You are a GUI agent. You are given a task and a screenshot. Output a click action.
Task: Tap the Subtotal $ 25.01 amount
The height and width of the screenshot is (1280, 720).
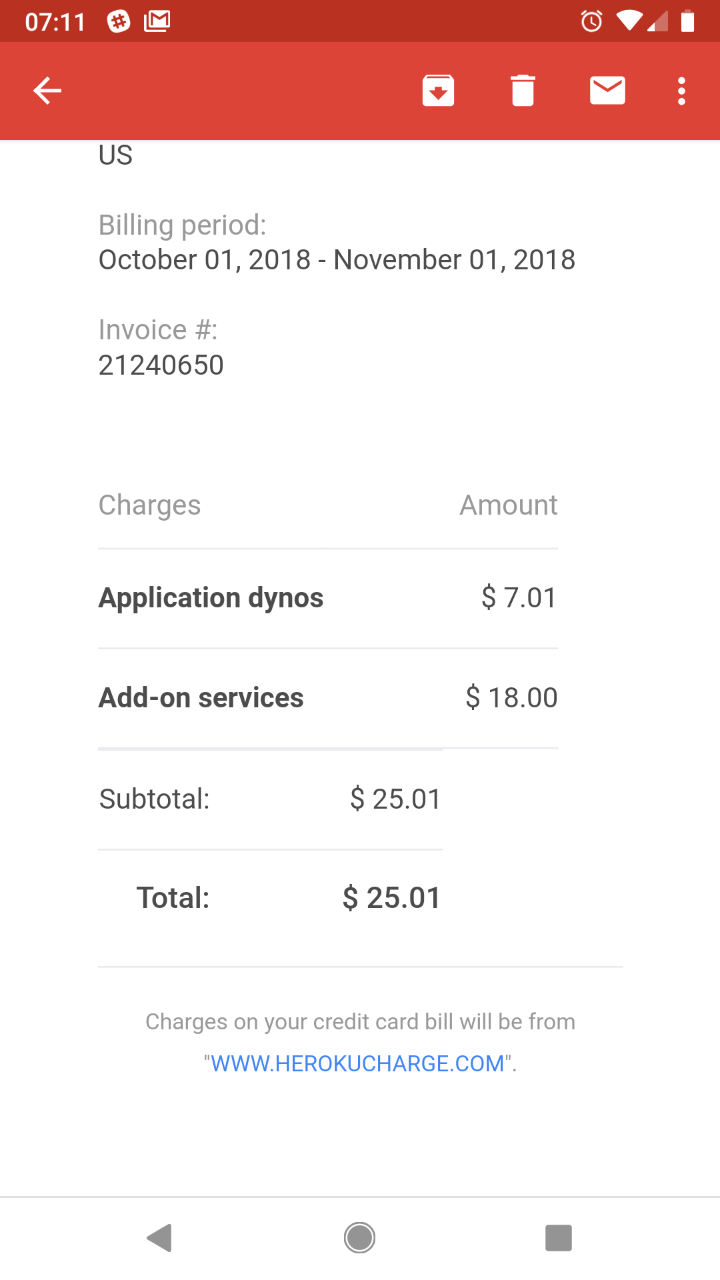(396, 799)
